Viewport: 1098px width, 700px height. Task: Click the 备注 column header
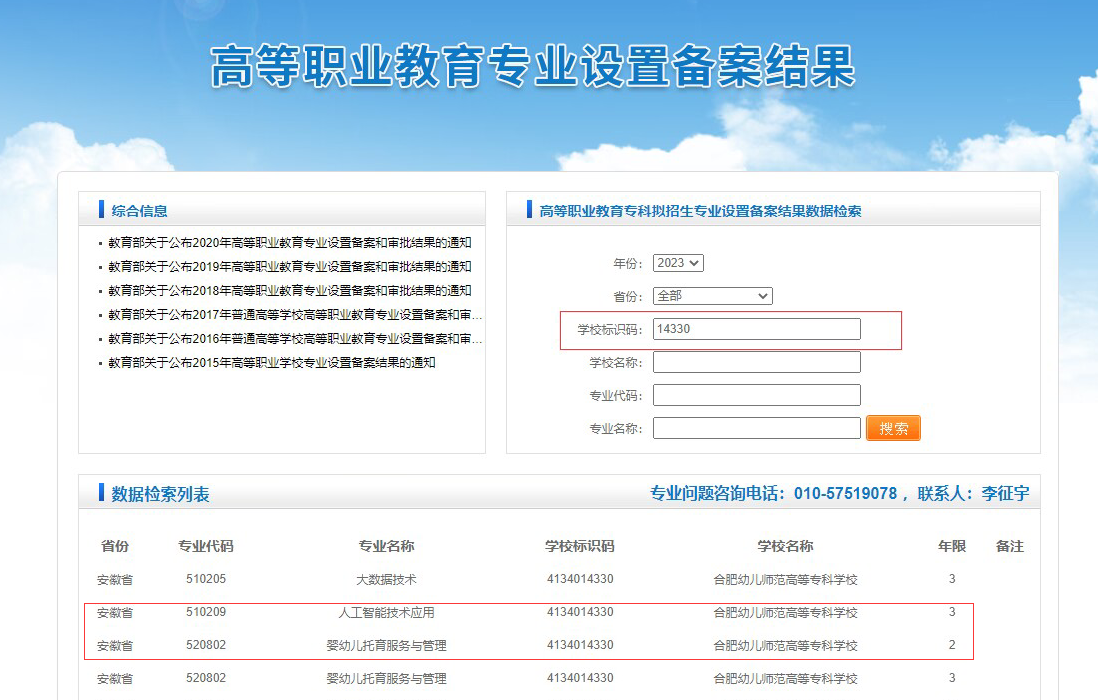pyautogui.click(x=1010, y=546)
